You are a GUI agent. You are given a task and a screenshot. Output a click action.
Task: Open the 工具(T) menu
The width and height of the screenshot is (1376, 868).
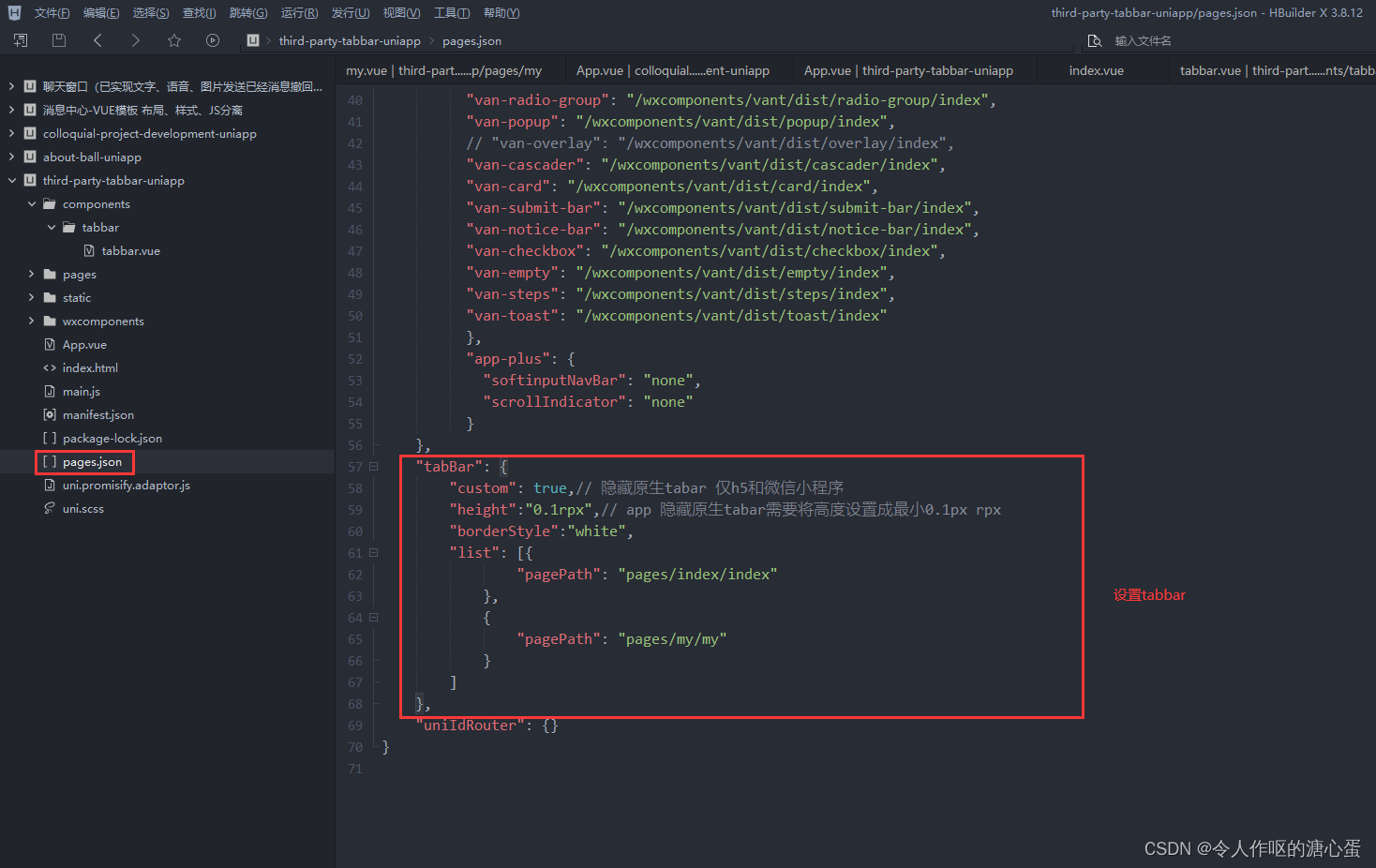[x=452, y=13]
